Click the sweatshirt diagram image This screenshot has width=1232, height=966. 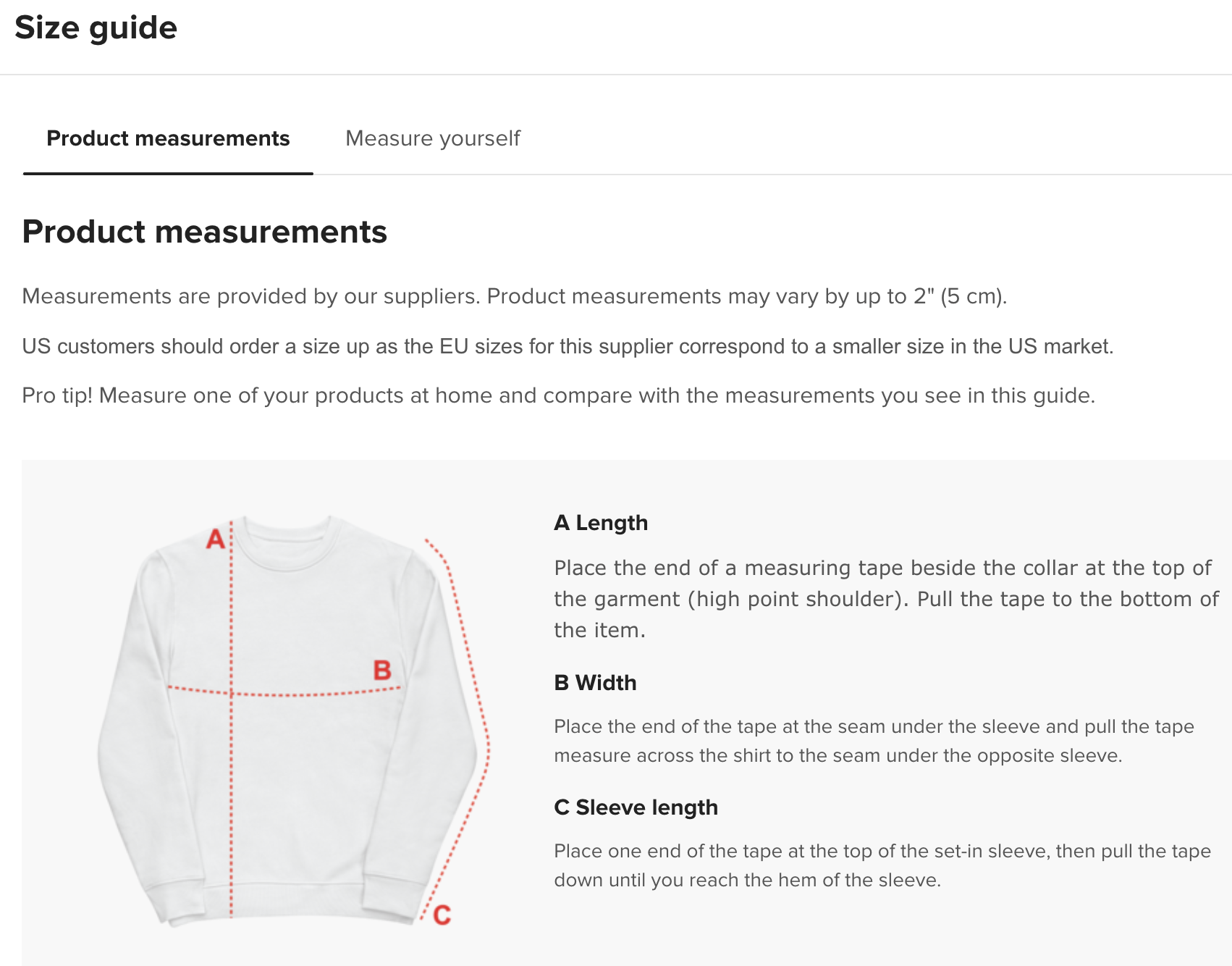pos(294,720)
